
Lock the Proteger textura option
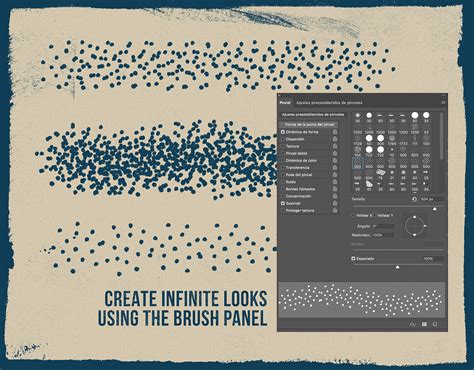point(335,211)
